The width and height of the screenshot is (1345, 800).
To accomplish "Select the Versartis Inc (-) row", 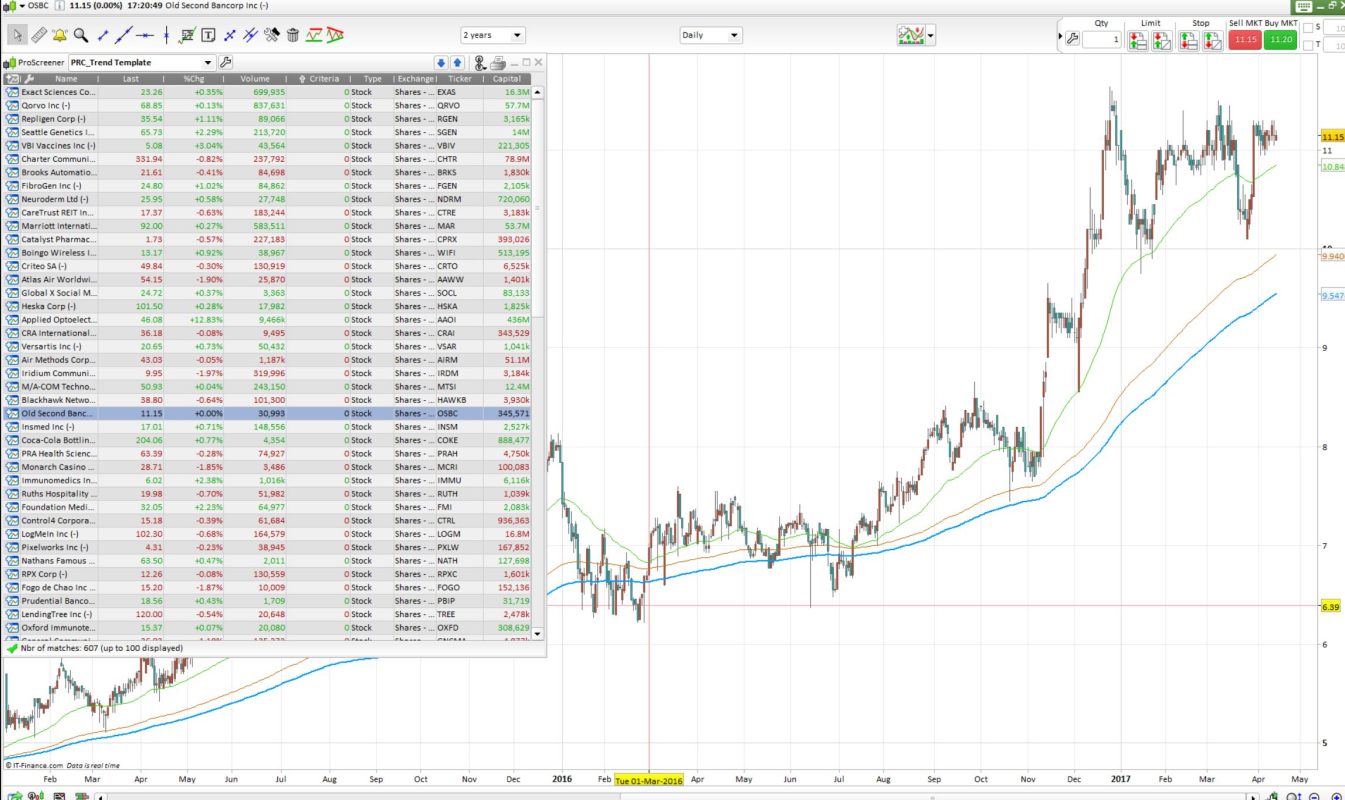I will click(x=268, y=346).
